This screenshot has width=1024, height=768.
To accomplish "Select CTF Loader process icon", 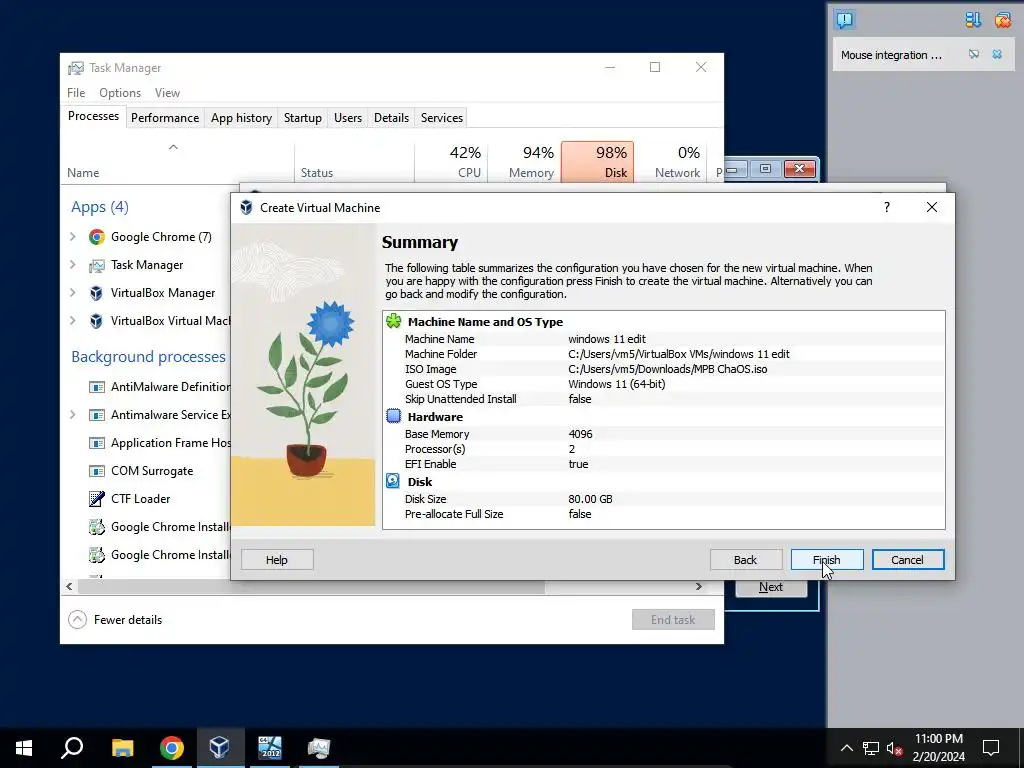I will point(97,499).
